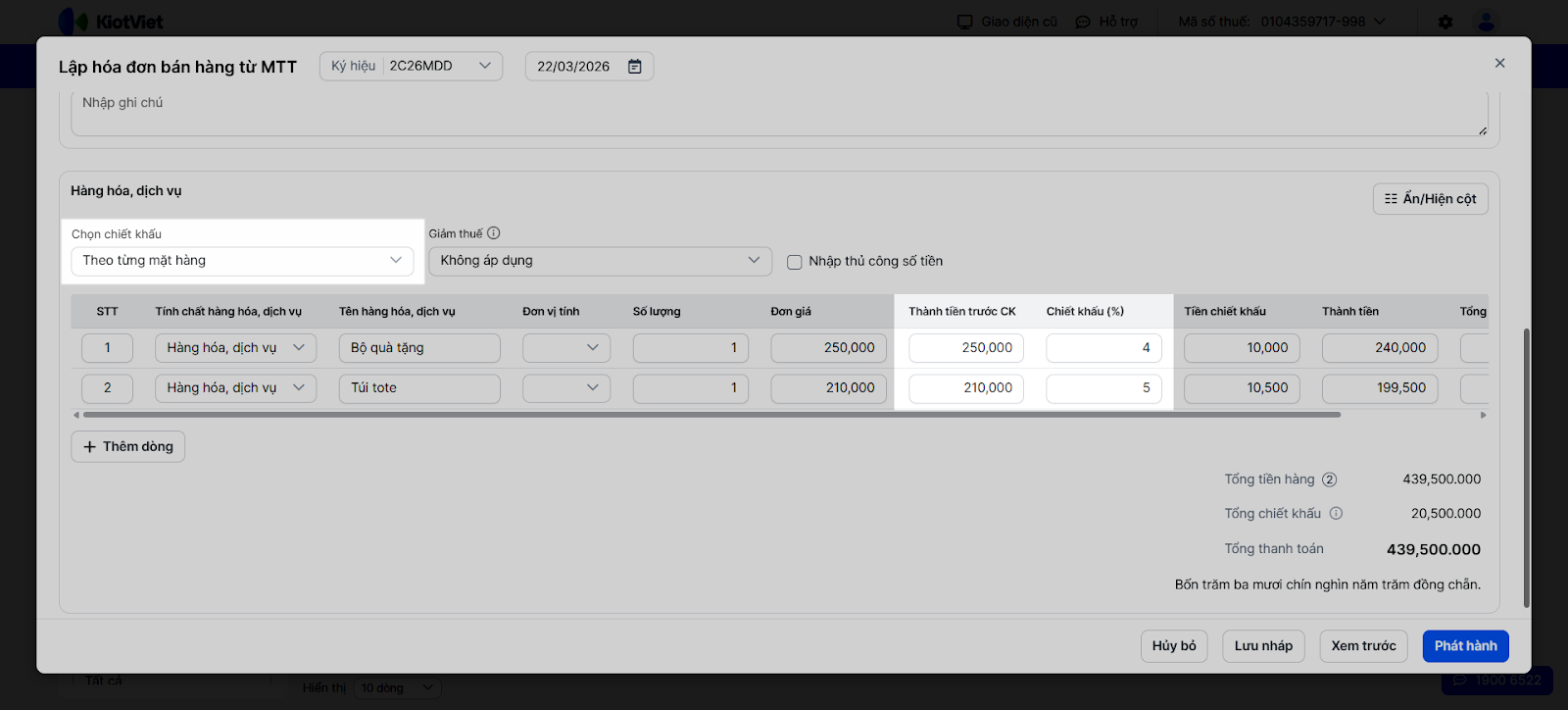
Task: Click Đơn giá field showing 210,000
Action: [x=829, y=388]
